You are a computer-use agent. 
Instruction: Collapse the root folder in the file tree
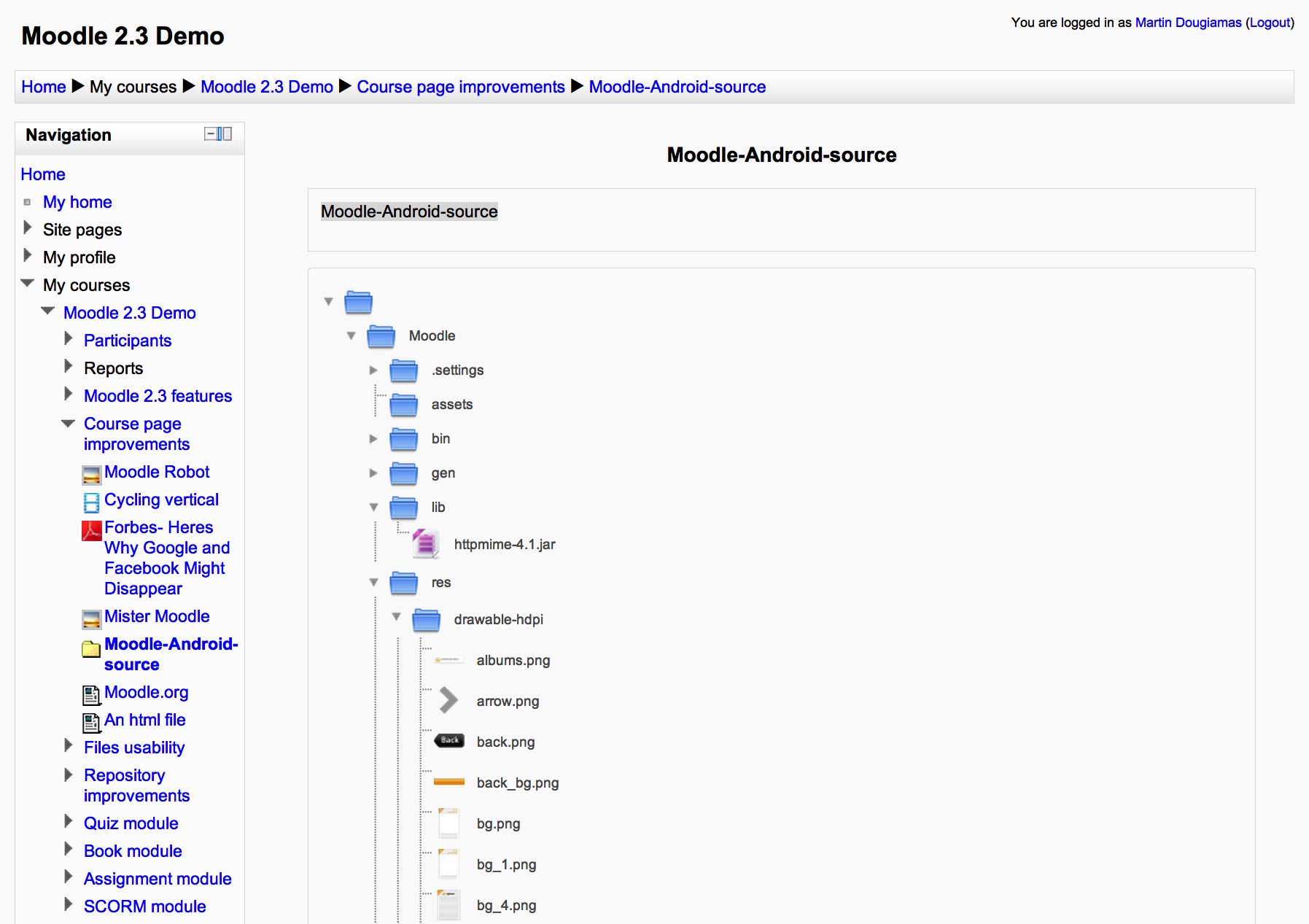pos(329,301)
